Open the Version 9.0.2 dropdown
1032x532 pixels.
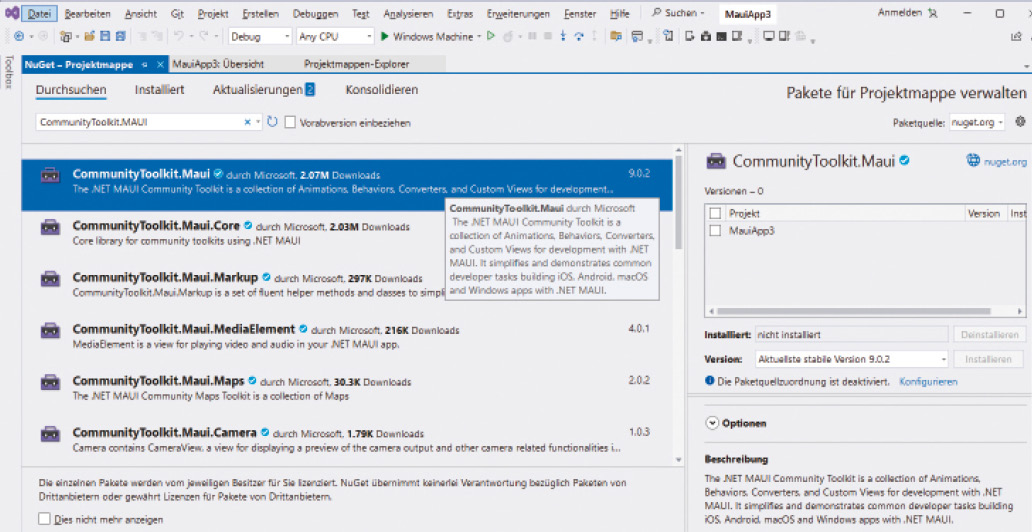[x=852, y=359]
